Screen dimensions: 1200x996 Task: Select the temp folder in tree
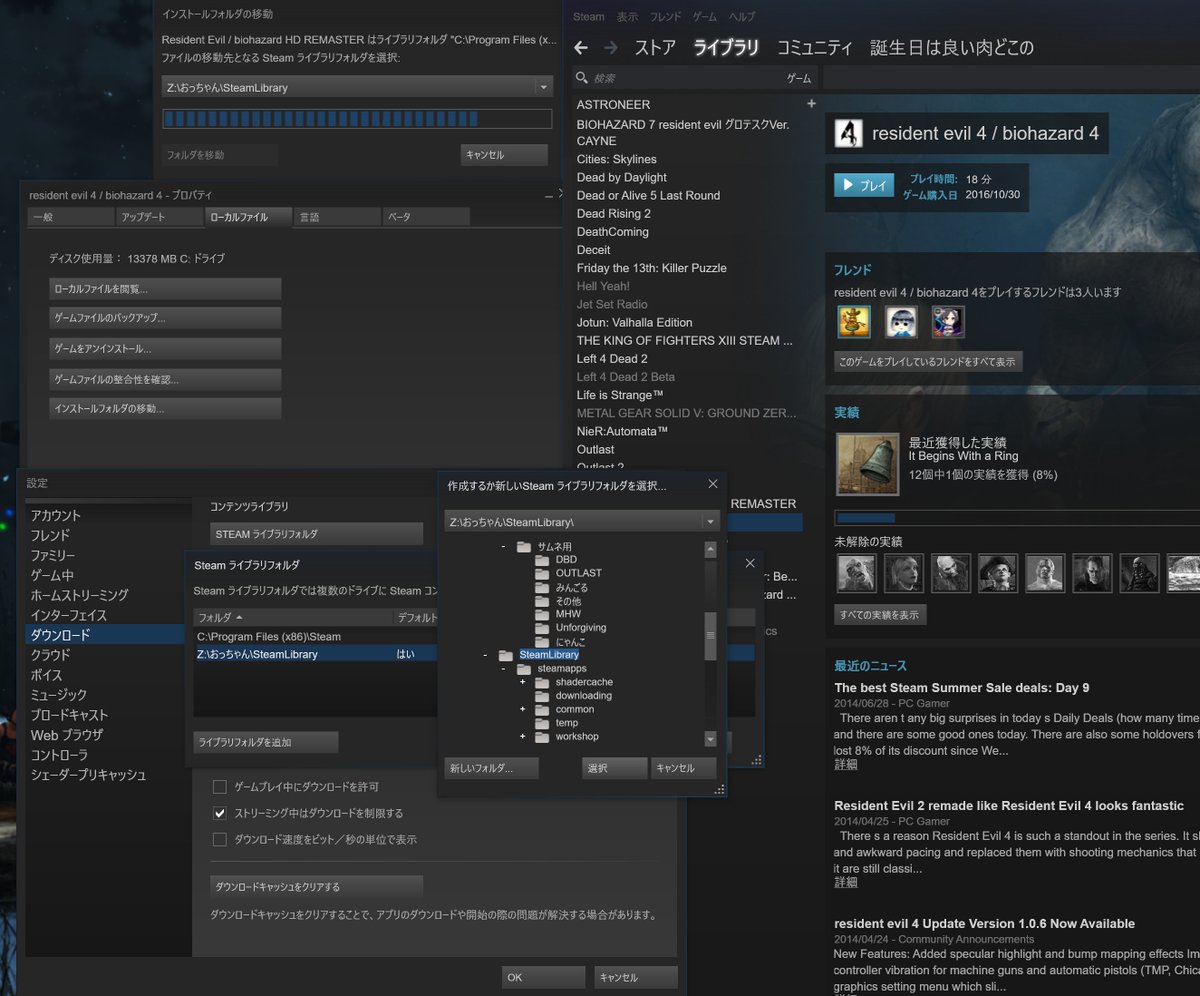coord(567,723)
